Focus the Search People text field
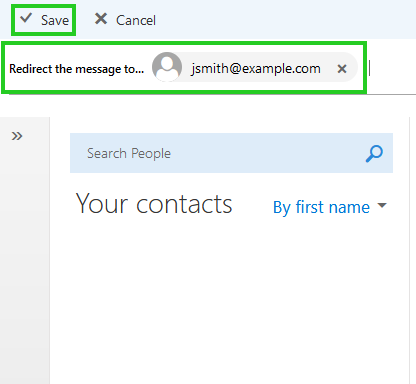This screenshot has width=416, height=384. pos(231,153)
